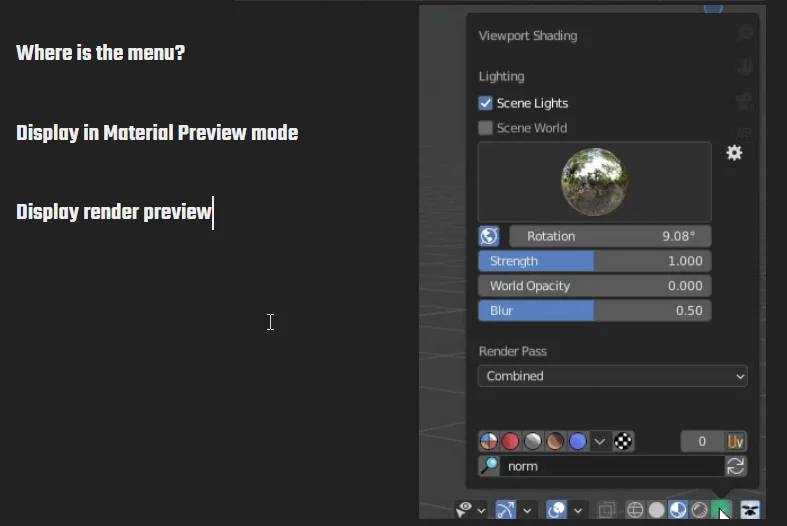Screen dimensions: 787x526
Task: Toggle the viewport gizmos button
Action: 505,510
